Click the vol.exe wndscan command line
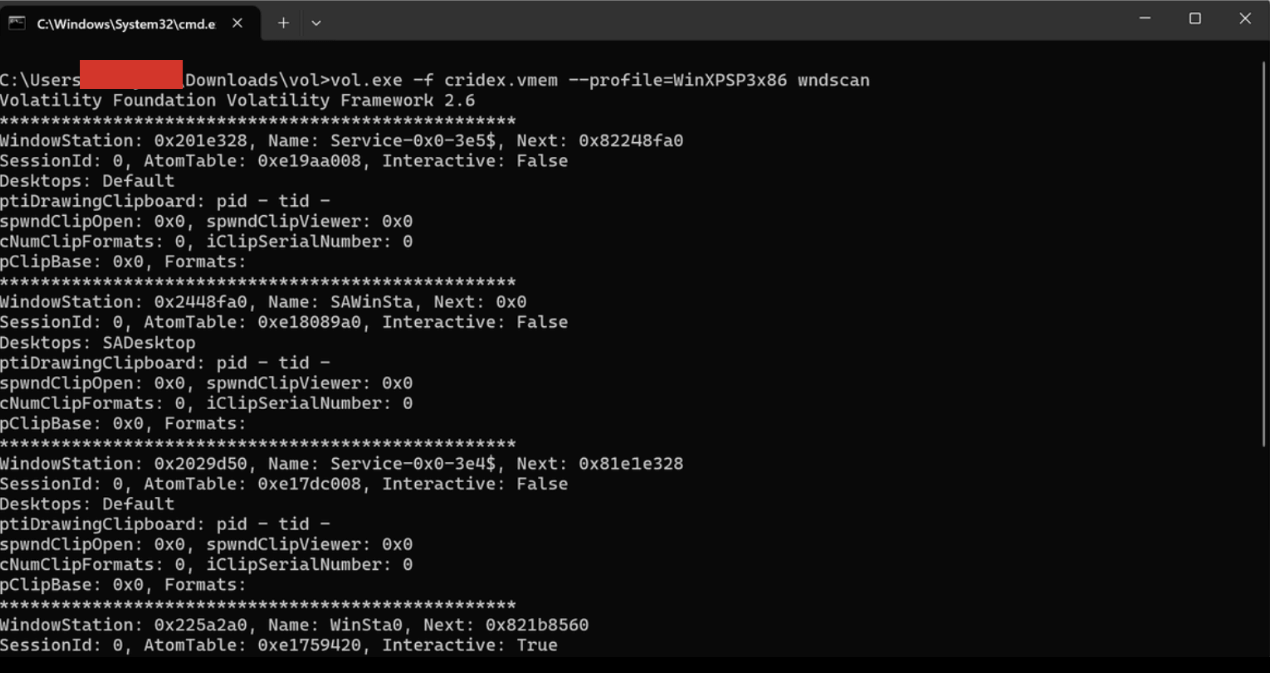 point(435,80)
